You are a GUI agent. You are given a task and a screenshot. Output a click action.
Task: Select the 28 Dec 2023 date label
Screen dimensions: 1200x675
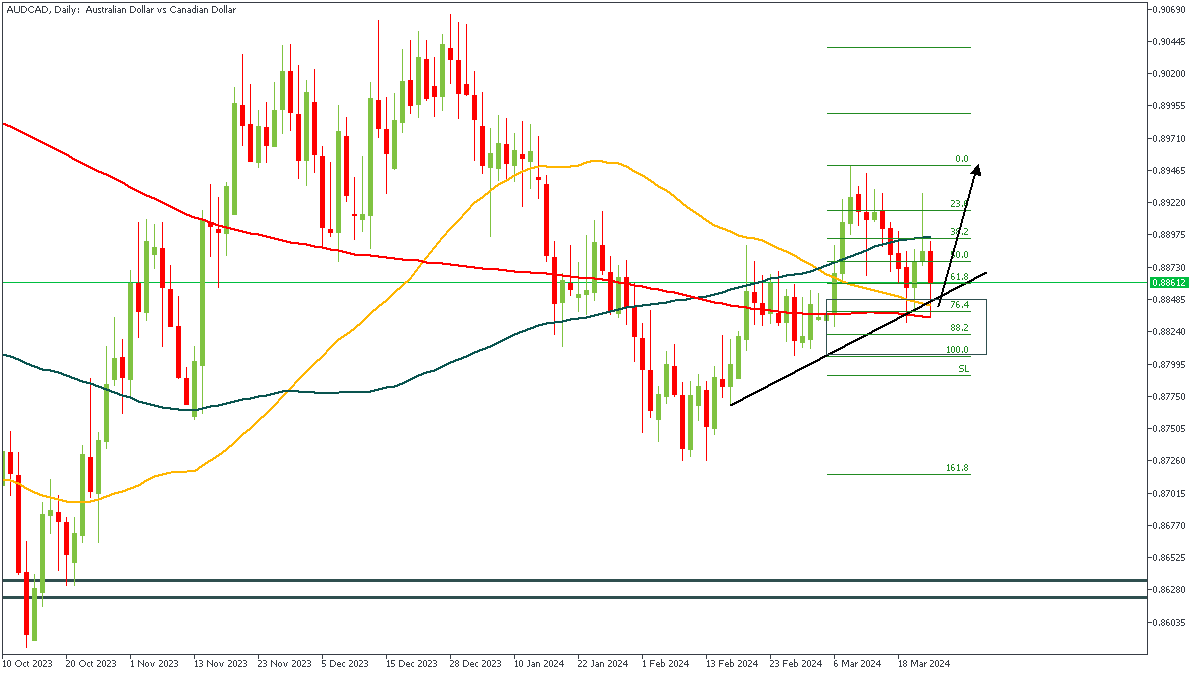pyautogui.click(x=475, y=663)
